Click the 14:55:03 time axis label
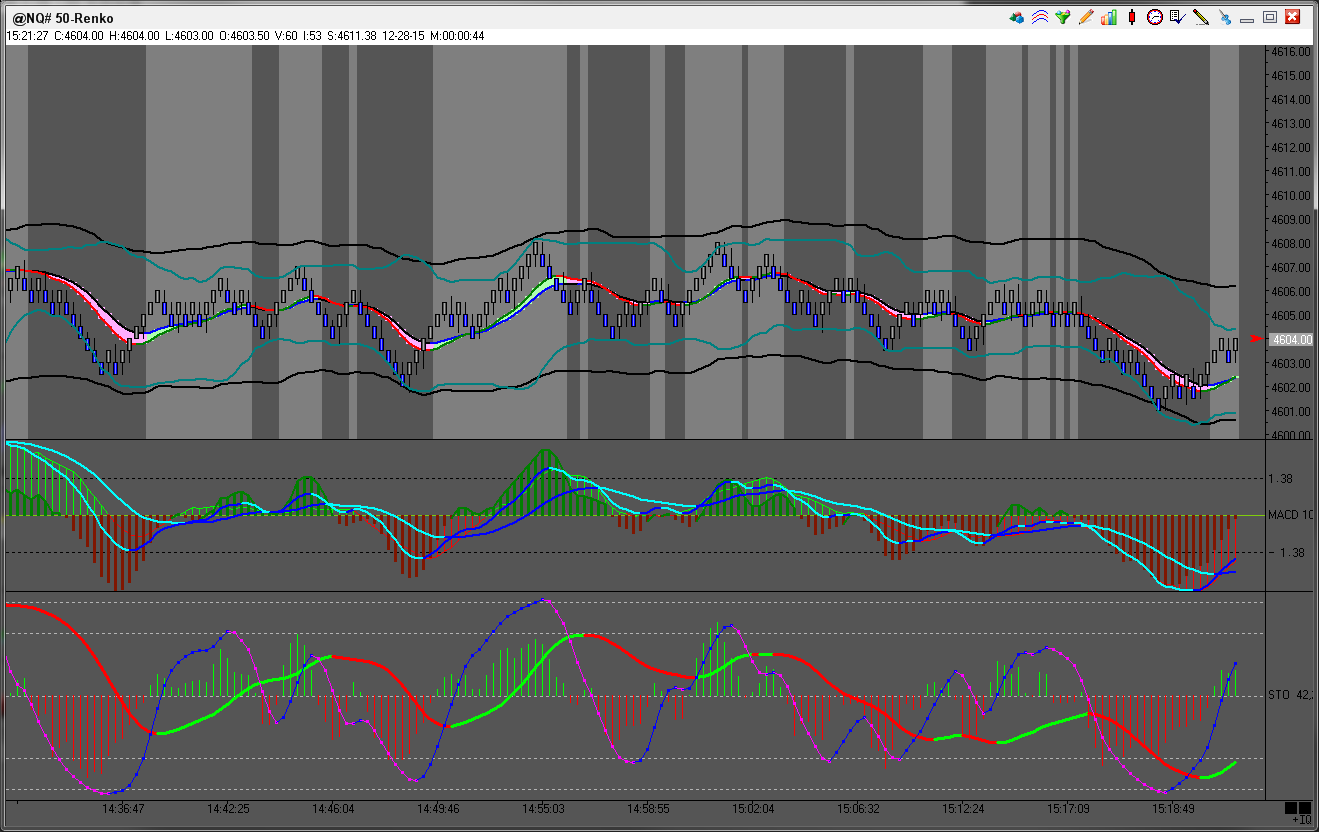Screen dimensions: 1319x832 [x=543, y=808]
